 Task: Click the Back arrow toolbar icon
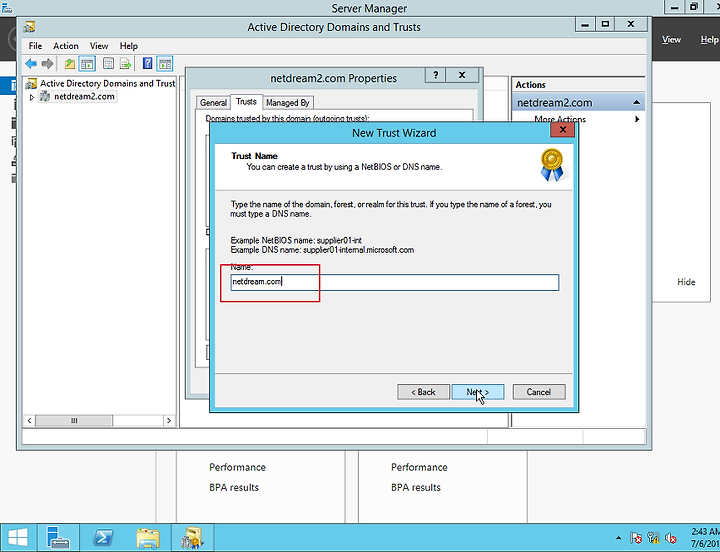click(31, 64)
